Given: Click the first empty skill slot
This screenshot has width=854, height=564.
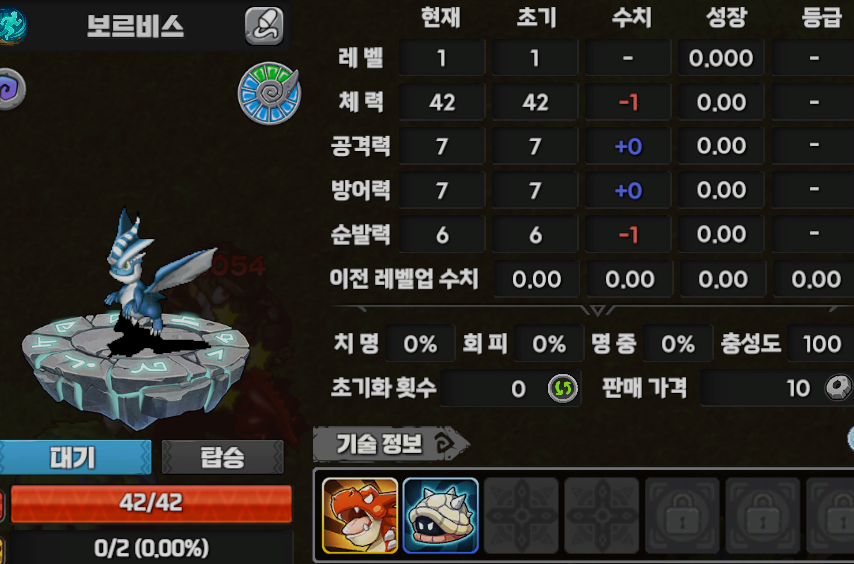Looking at the screenshot, I should click(521, 516).
